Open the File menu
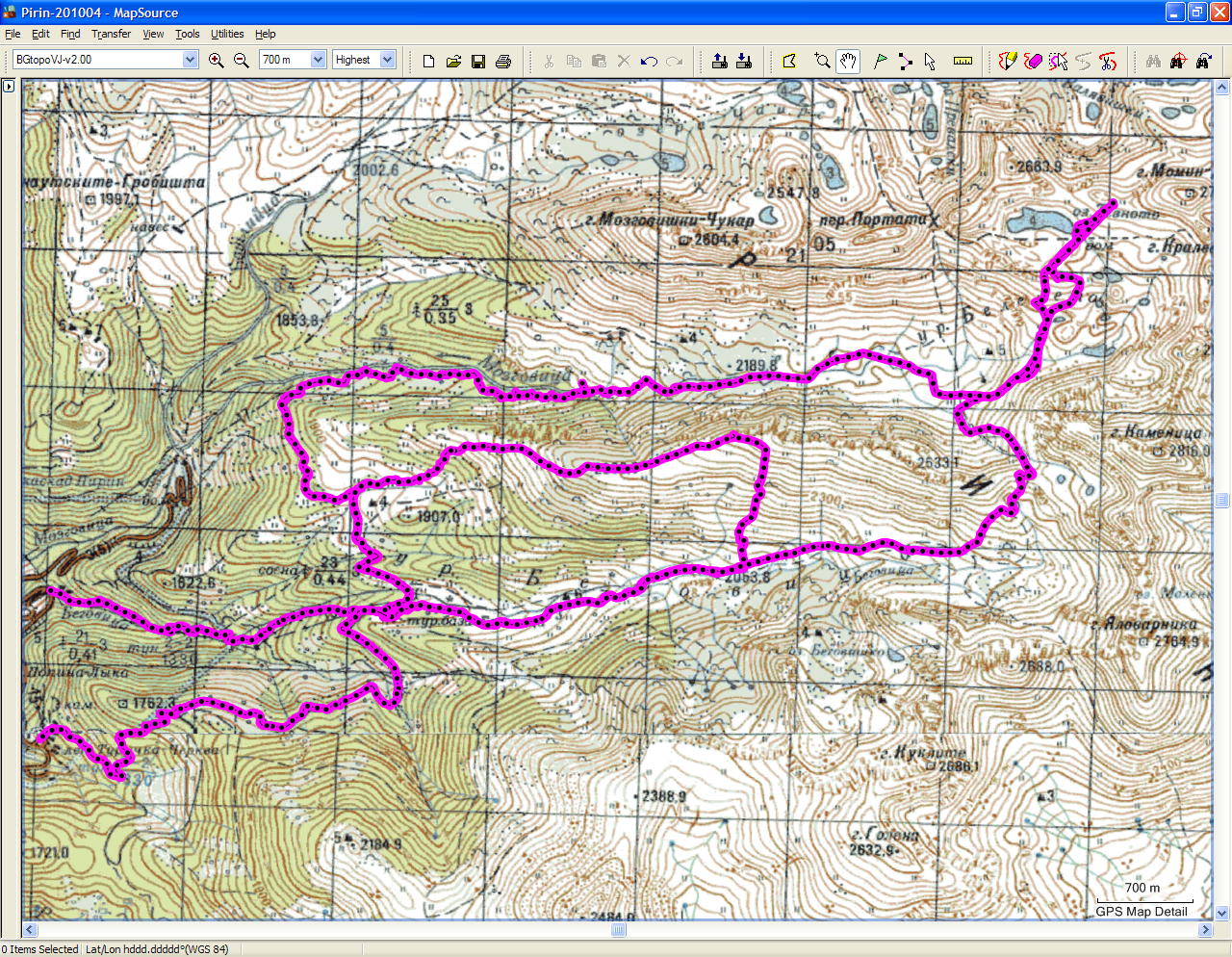The width and height of the screenshot is (1232, 957). pyautogui.click(x=13, y=34)
